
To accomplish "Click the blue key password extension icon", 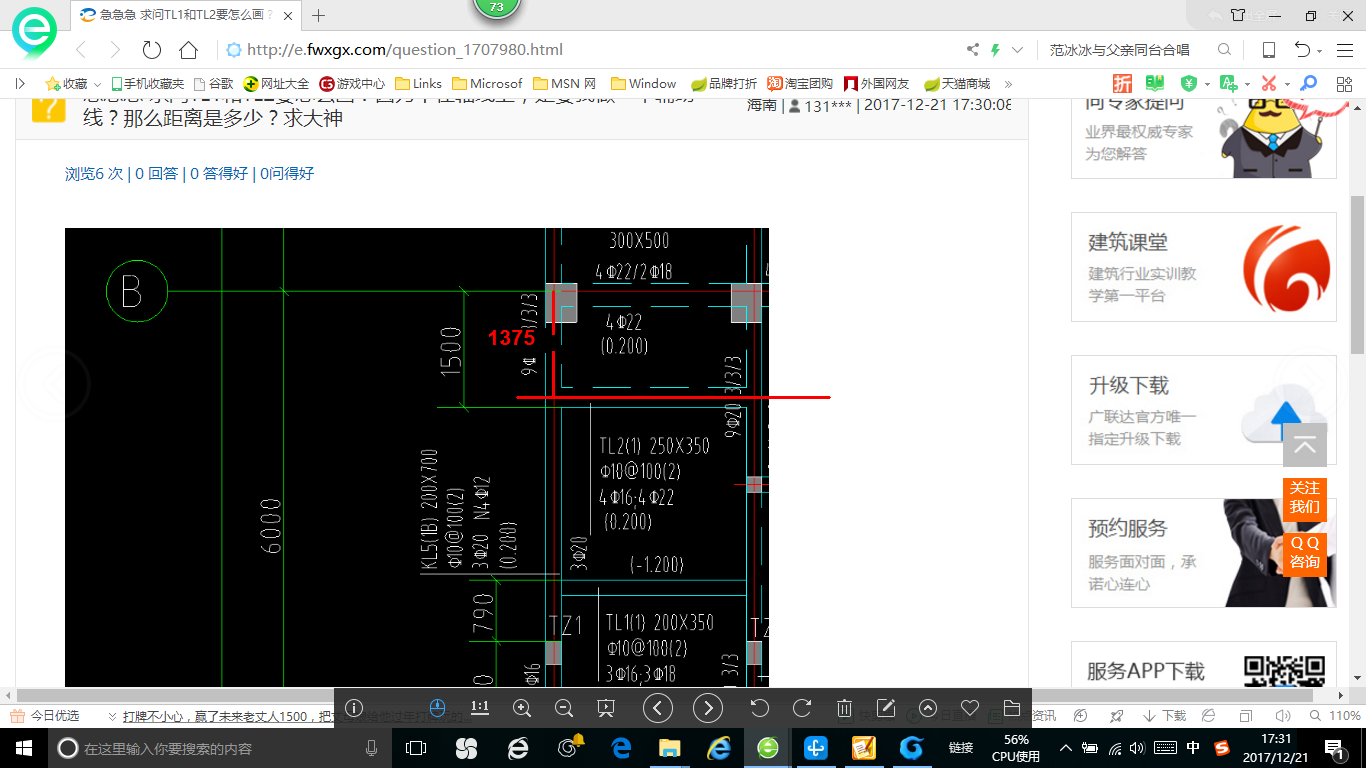I will coord(1308,84).
